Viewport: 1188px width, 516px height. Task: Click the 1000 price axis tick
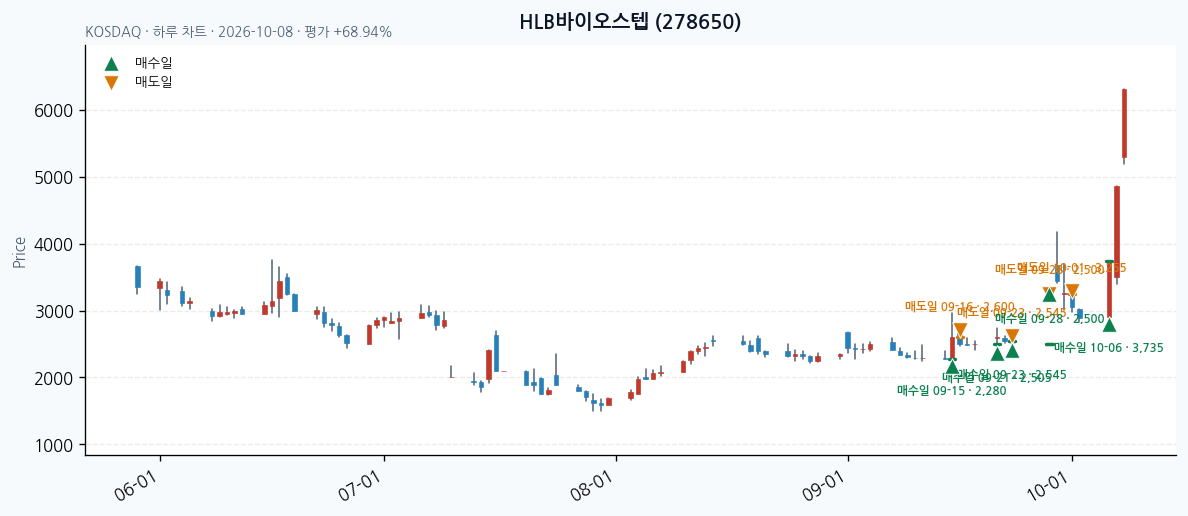(55, 445)
